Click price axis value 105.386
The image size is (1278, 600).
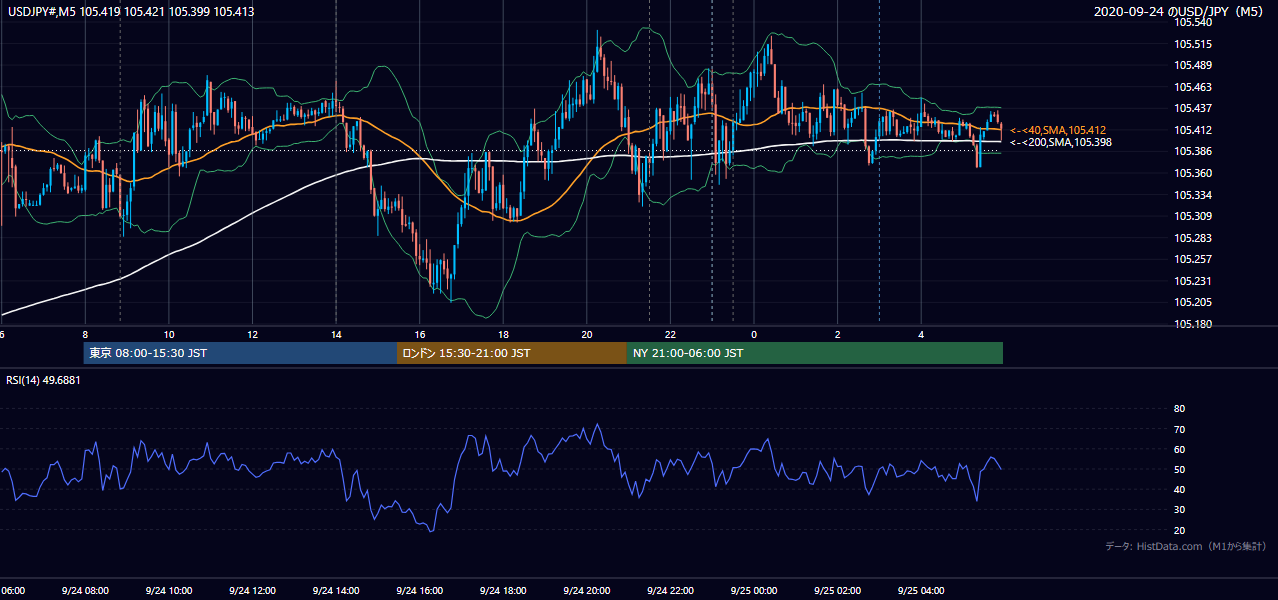coord(1194,151)
